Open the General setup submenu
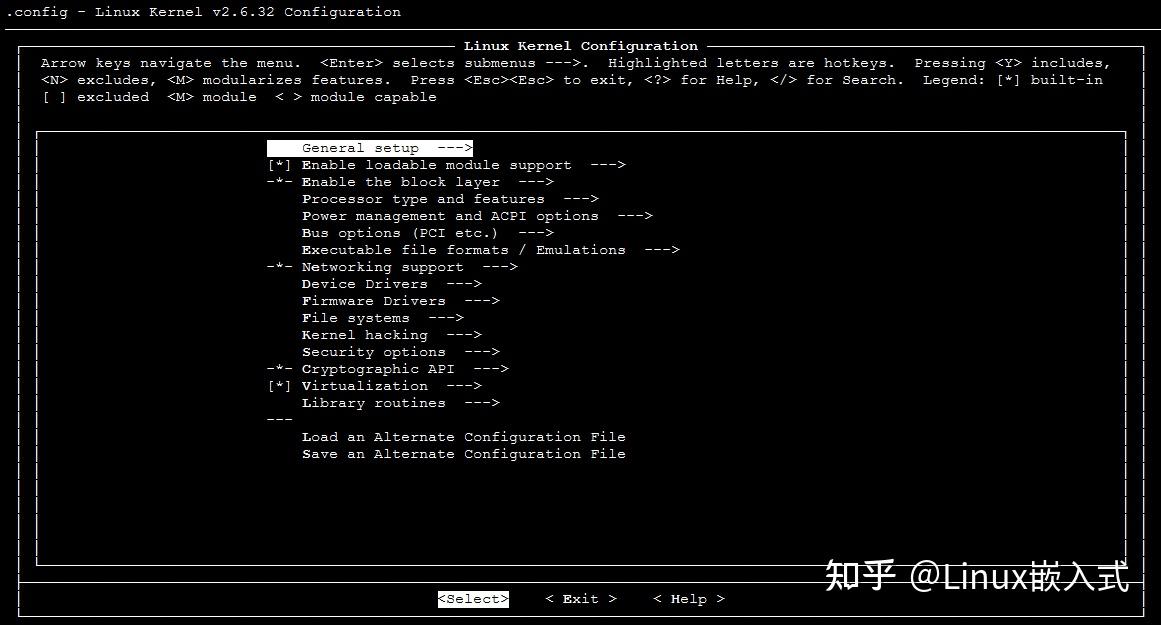 point(360,147)
